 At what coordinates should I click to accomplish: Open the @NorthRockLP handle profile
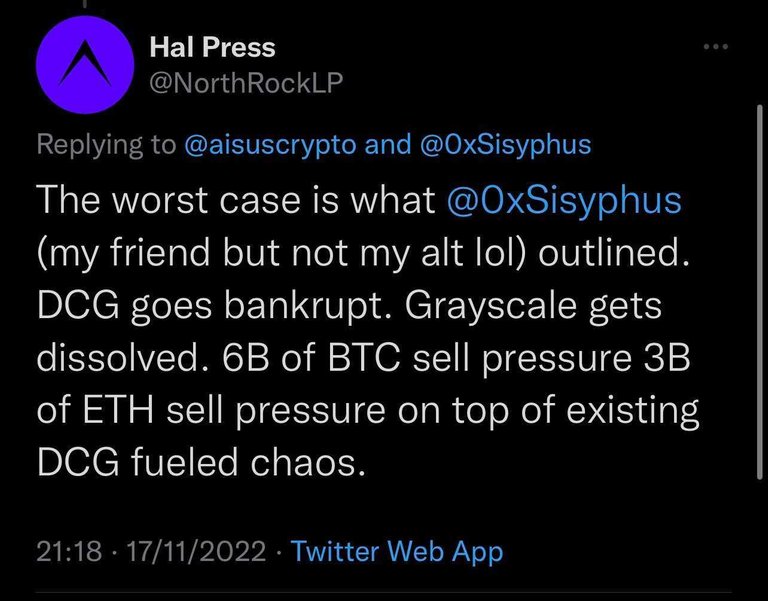(x=246, y=82)
